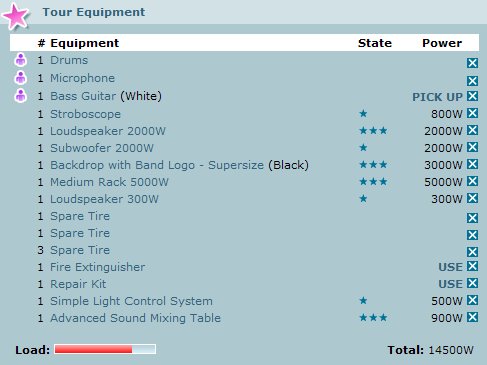Open Backdrop with Band Logo - Supersize item

(157, 165)
